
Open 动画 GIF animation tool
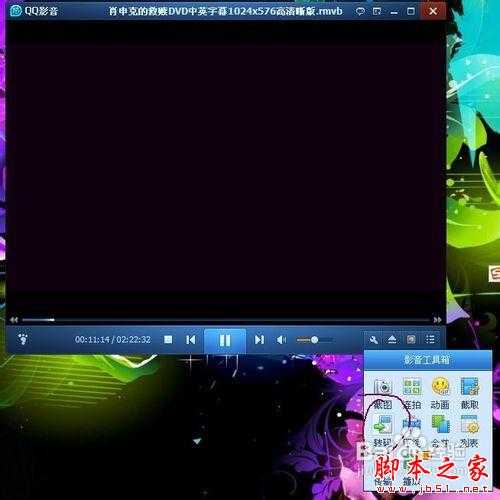440,394
